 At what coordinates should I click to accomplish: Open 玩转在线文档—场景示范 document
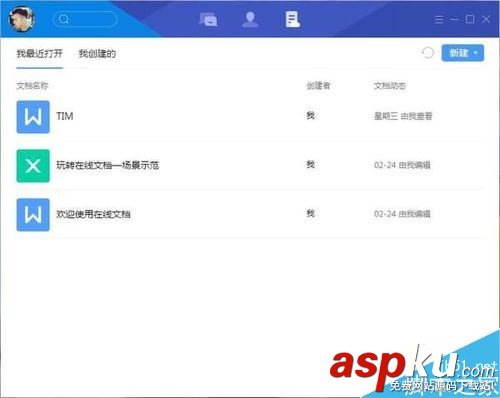point(107,165)
